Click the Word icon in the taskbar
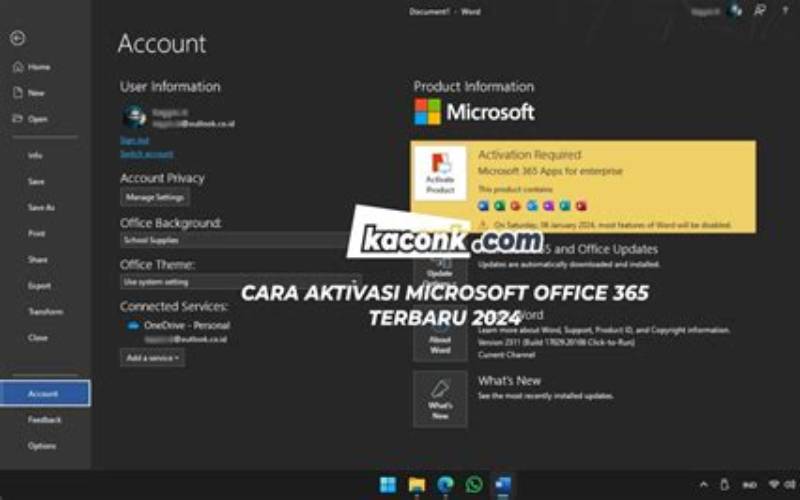800x500 pixels. point(503,484)
